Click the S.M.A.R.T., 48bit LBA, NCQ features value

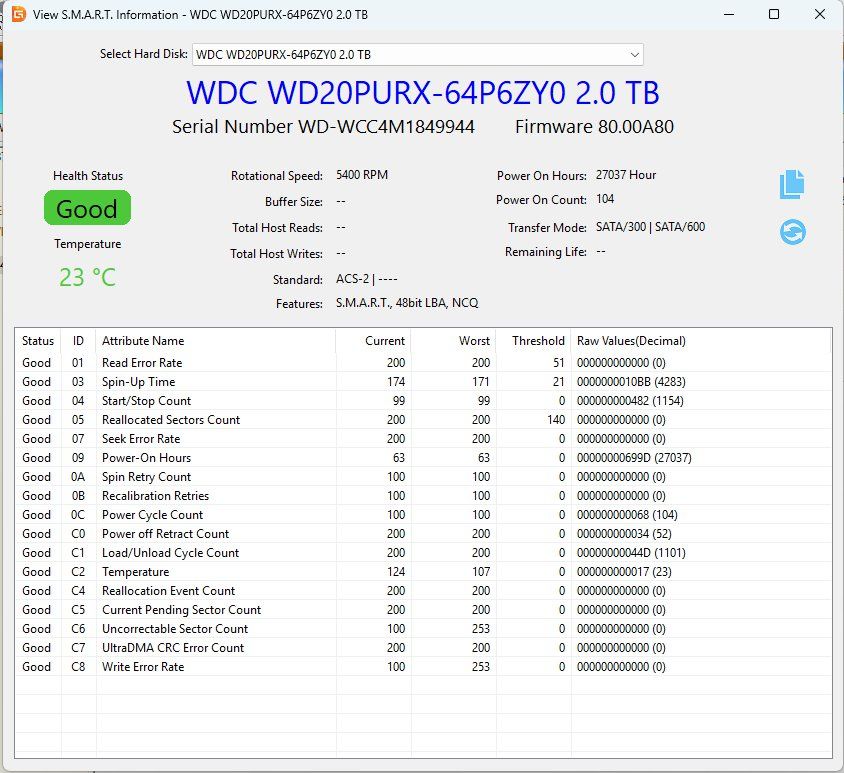coord(407,303)
